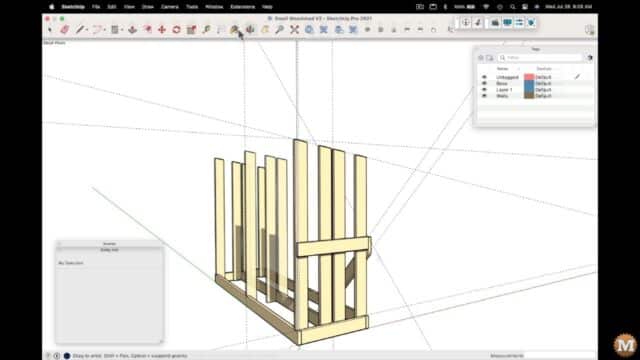Select the red Move tool
This screenshot has height=360, width=640.
[162, 30]
